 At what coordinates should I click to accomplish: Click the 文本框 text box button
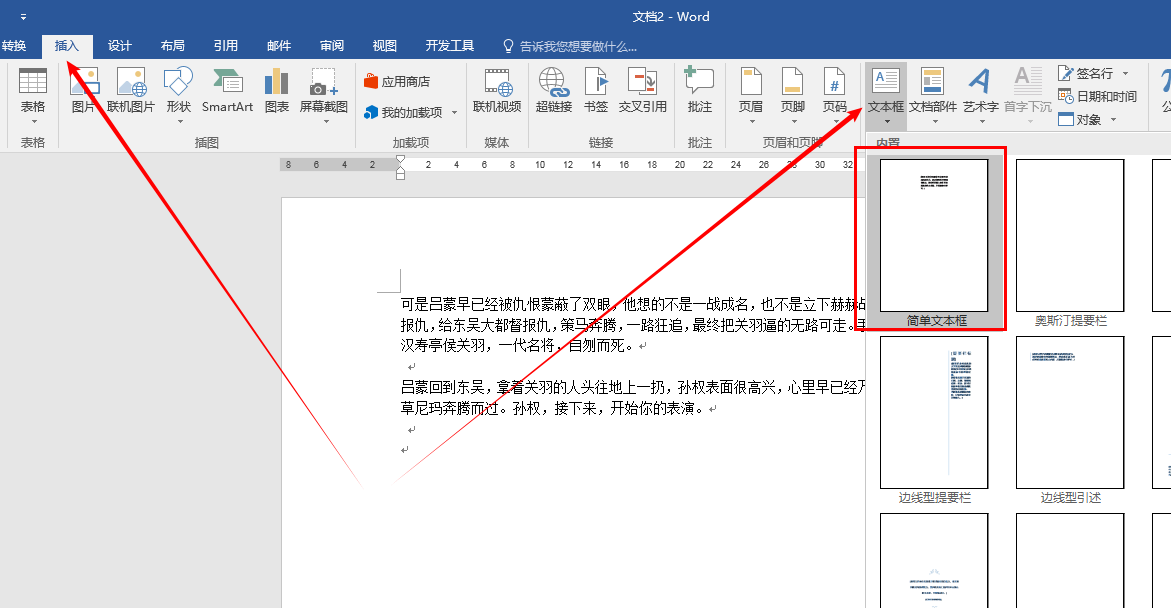(886, 96)
